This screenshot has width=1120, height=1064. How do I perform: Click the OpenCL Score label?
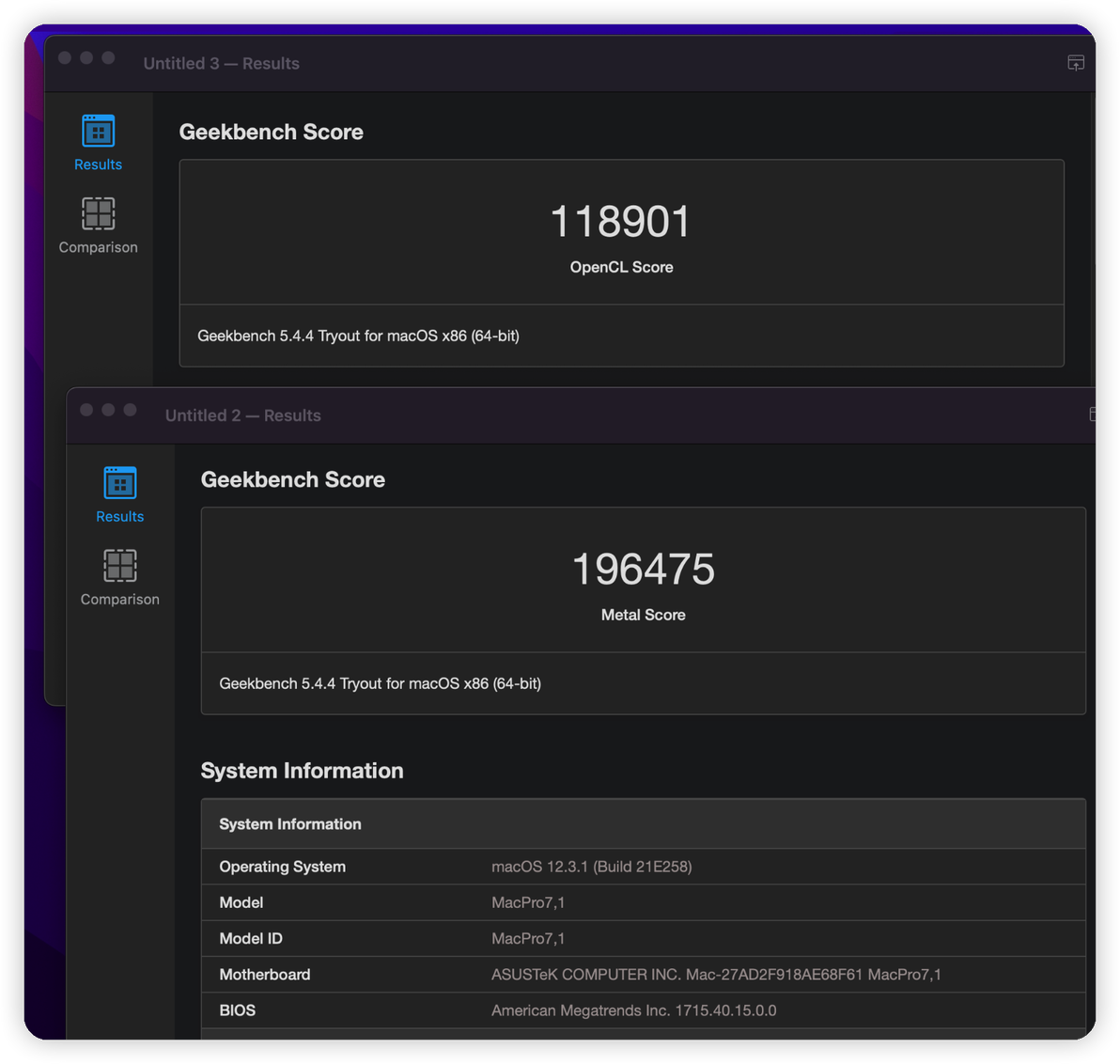(621, 267)
